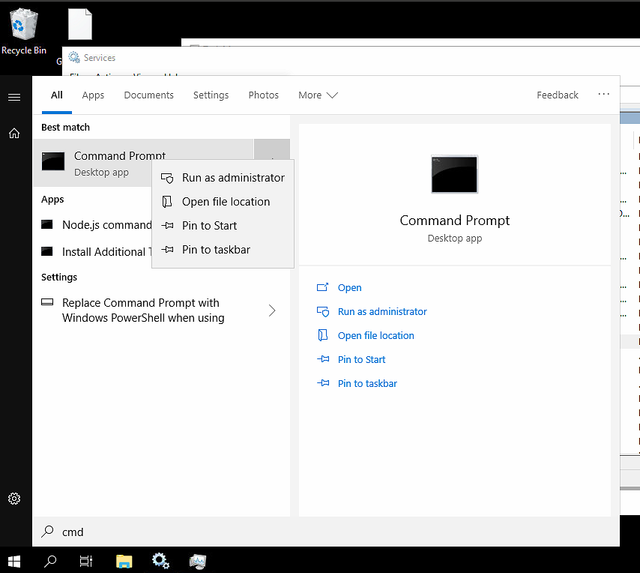The image size is (640, 573).
Task: Open File Explorer from the taskbar
Action: click(124, 562)
